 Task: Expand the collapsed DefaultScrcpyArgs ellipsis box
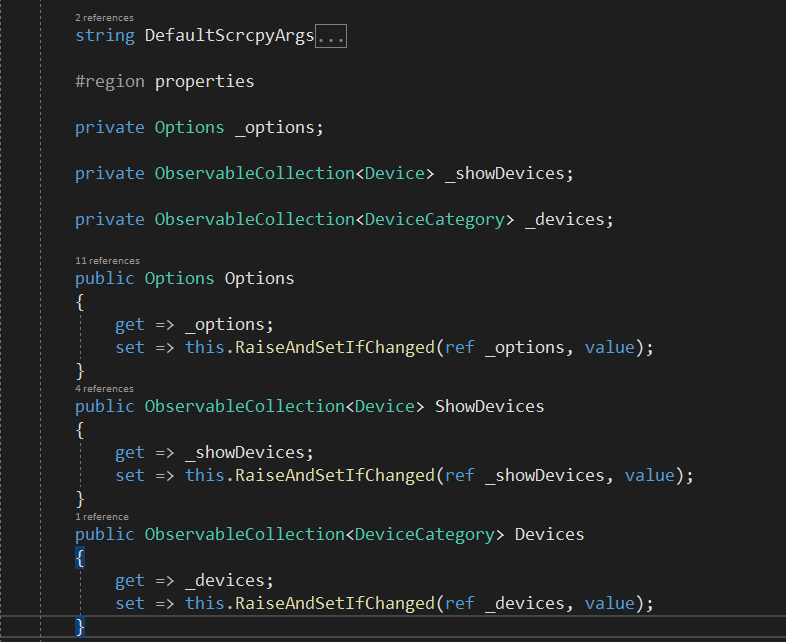[331, 36]
